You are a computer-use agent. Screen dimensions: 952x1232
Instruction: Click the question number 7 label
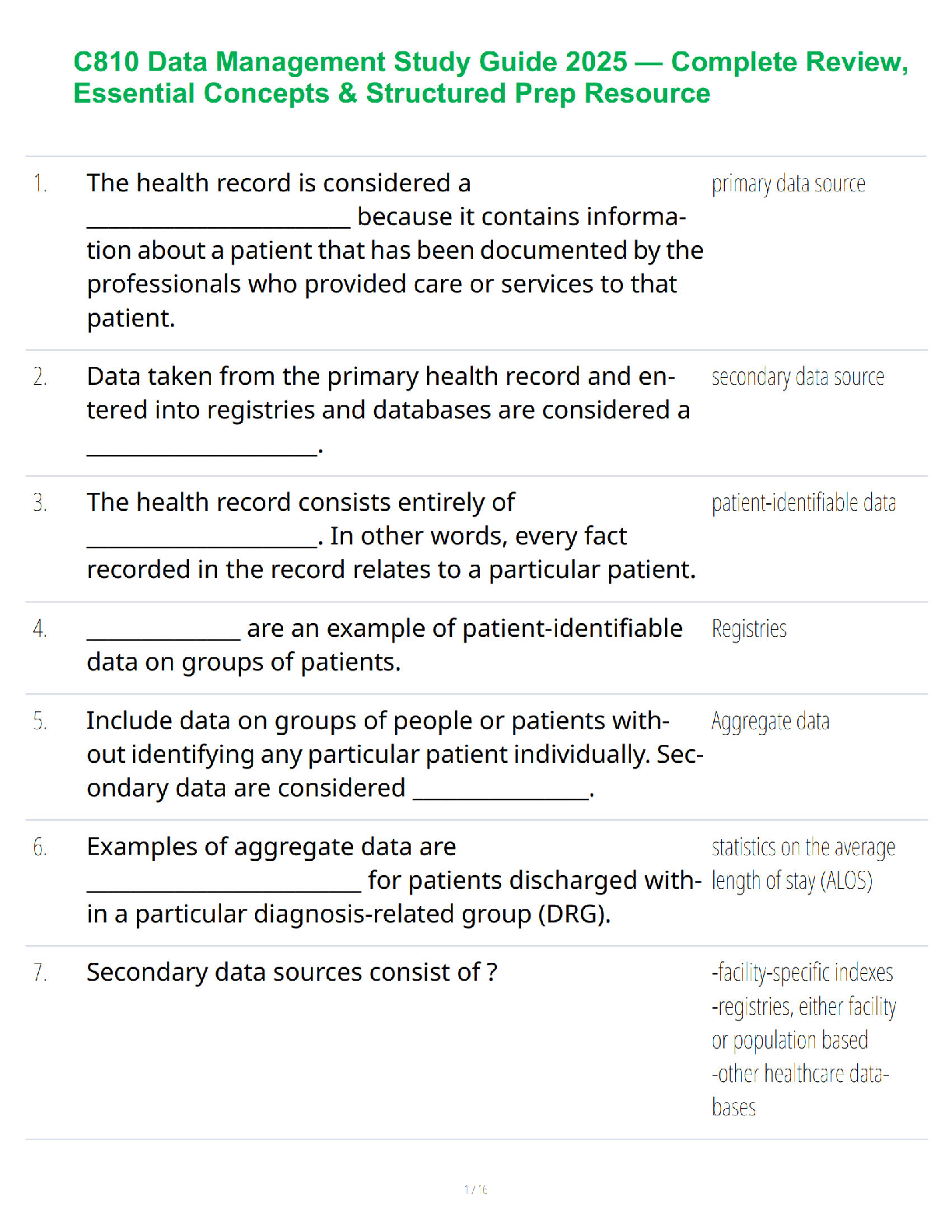pyautogui.click(x=40, y=972)
